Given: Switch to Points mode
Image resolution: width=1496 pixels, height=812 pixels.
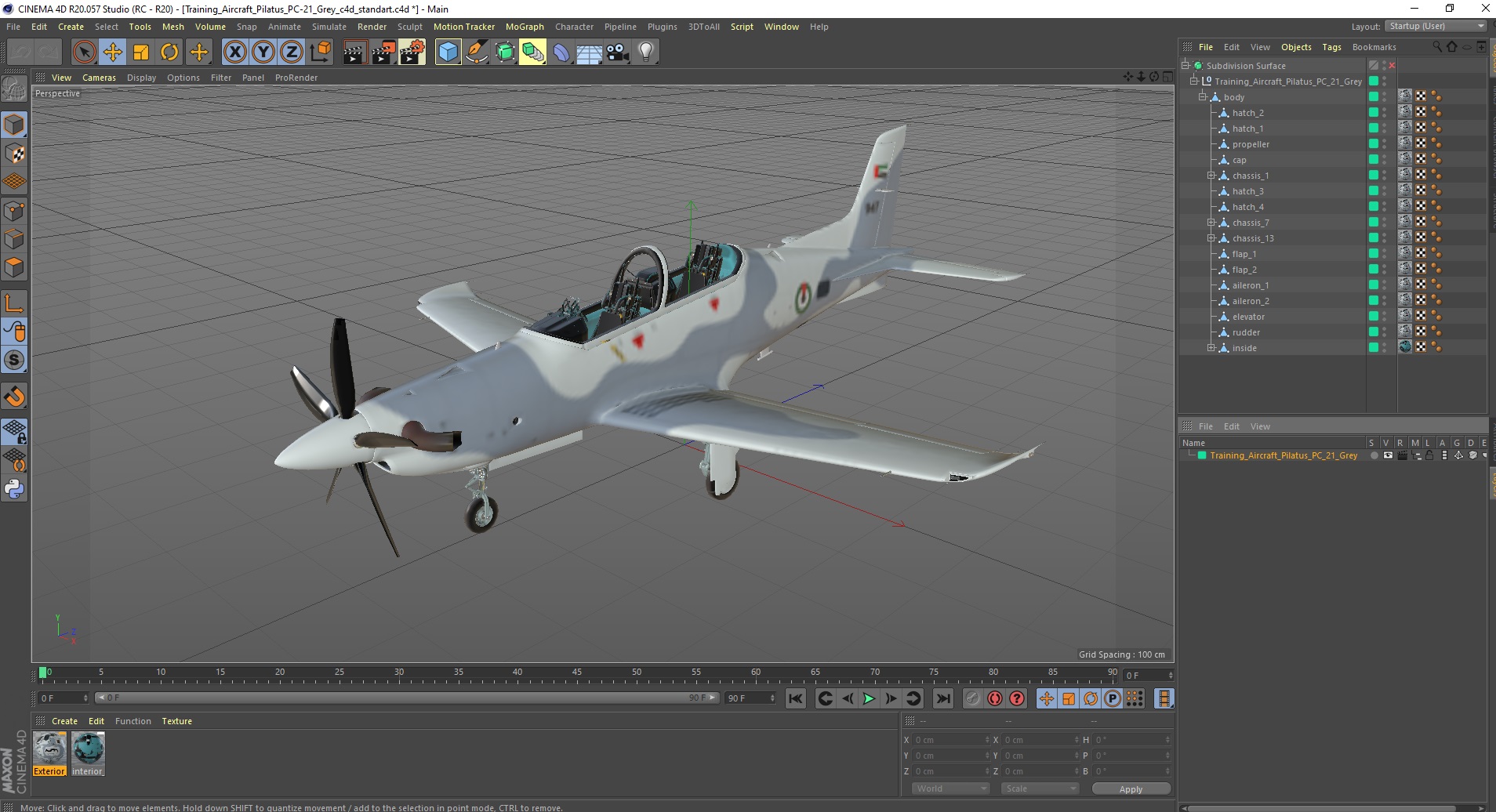Looking at the screenshot, I should coord(14,211).
